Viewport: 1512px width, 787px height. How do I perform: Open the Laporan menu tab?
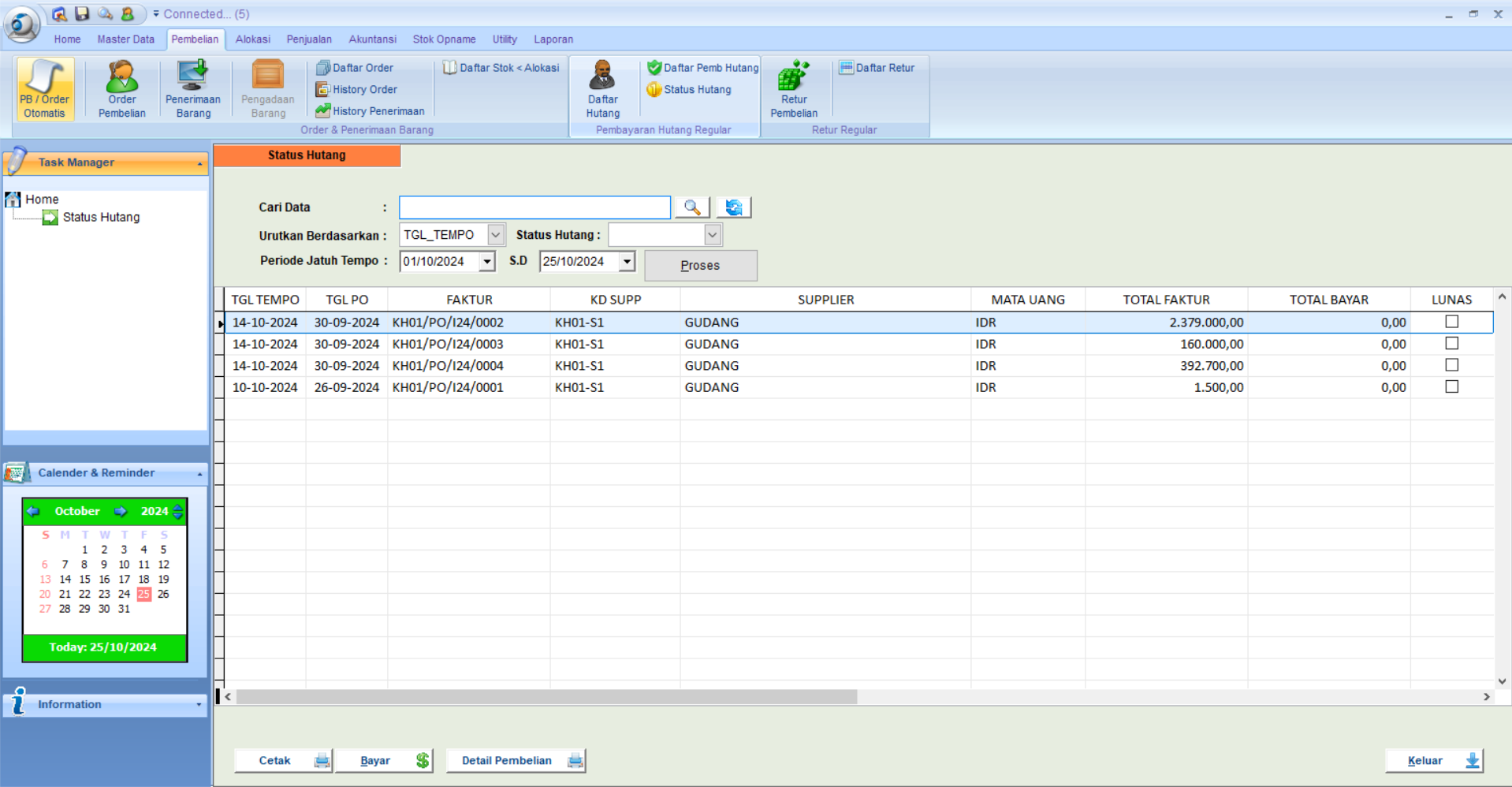pyautogui.click(x=553, y=39)
